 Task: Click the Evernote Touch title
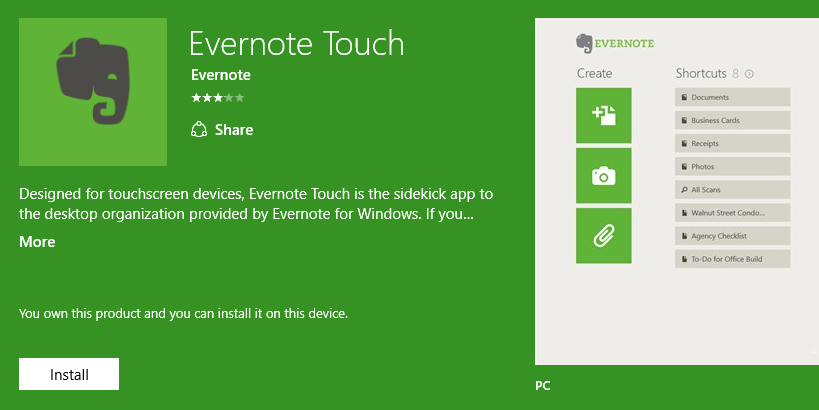point(297,43)
